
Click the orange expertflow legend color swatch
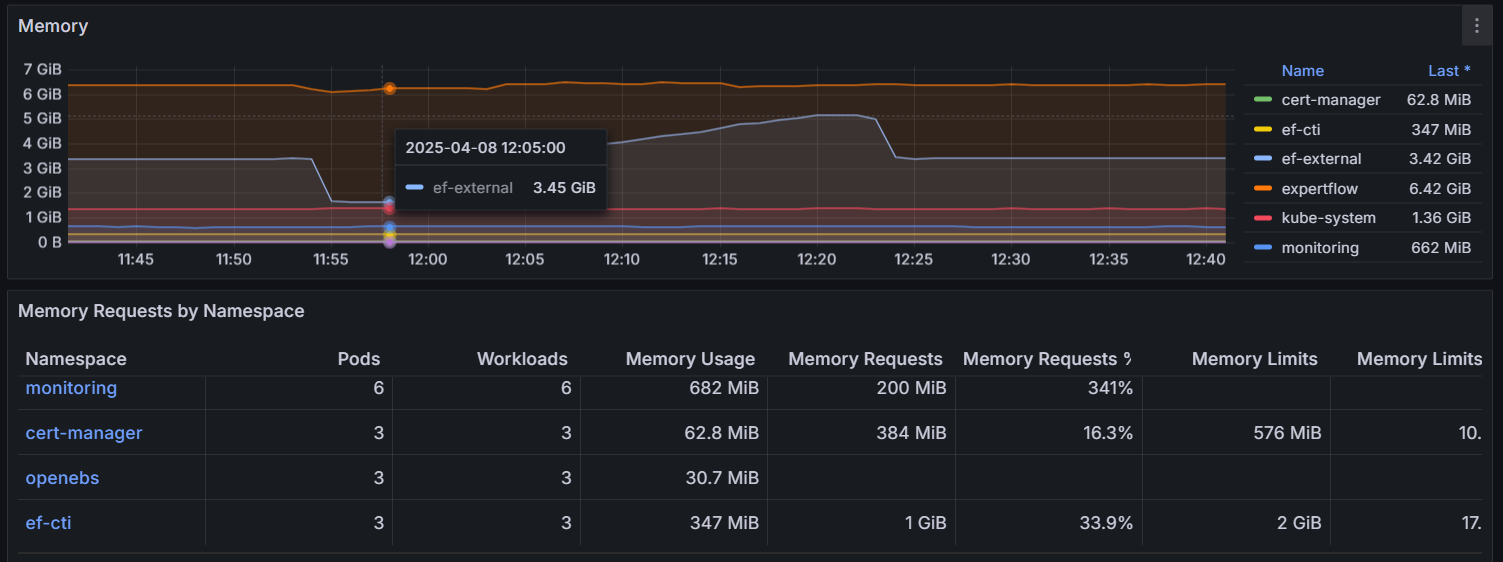point(1262,189)
